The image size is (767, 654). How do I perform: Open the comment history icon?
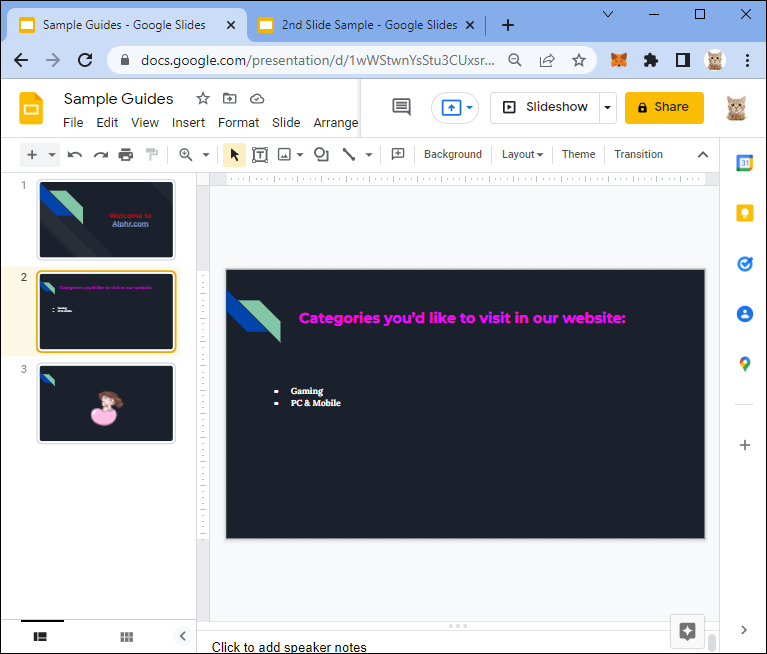coord(402,107)
